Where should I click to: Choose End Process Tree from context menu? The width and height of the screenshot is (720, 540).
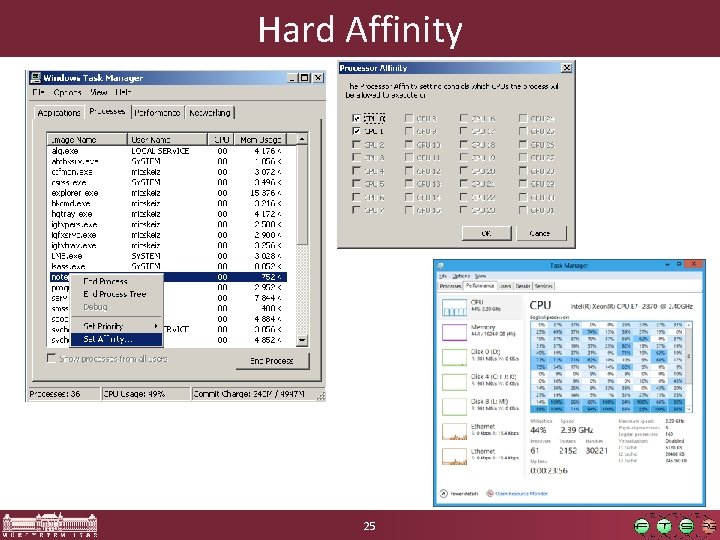click(x=117, y=294)
